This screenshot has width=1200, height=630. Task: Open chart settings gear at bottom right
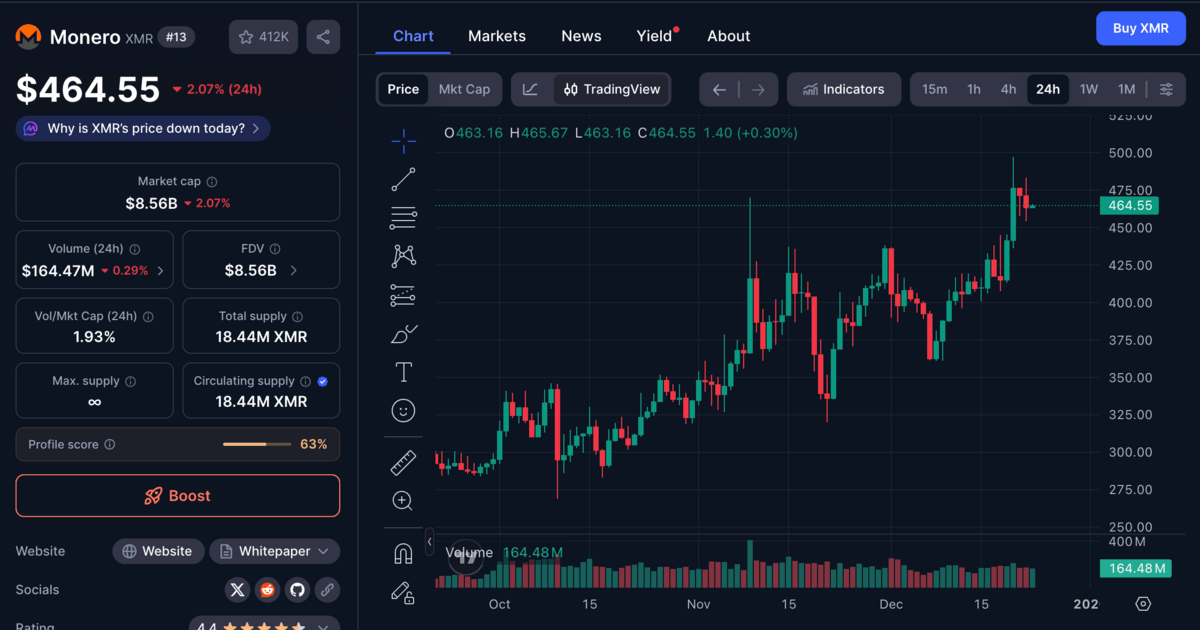click(1144, 604)
